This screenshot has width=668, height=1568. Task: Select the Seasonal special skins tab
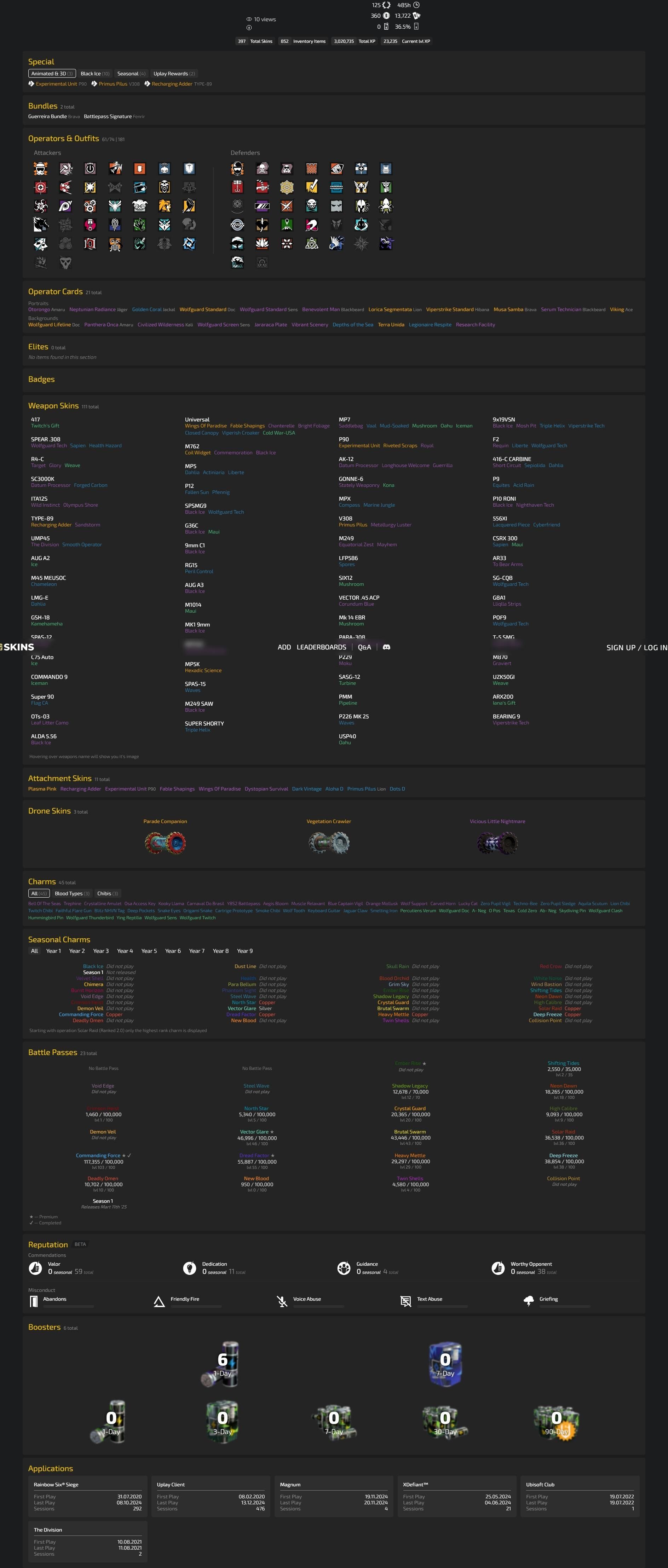pyautogui.click(x=132, y=74)
